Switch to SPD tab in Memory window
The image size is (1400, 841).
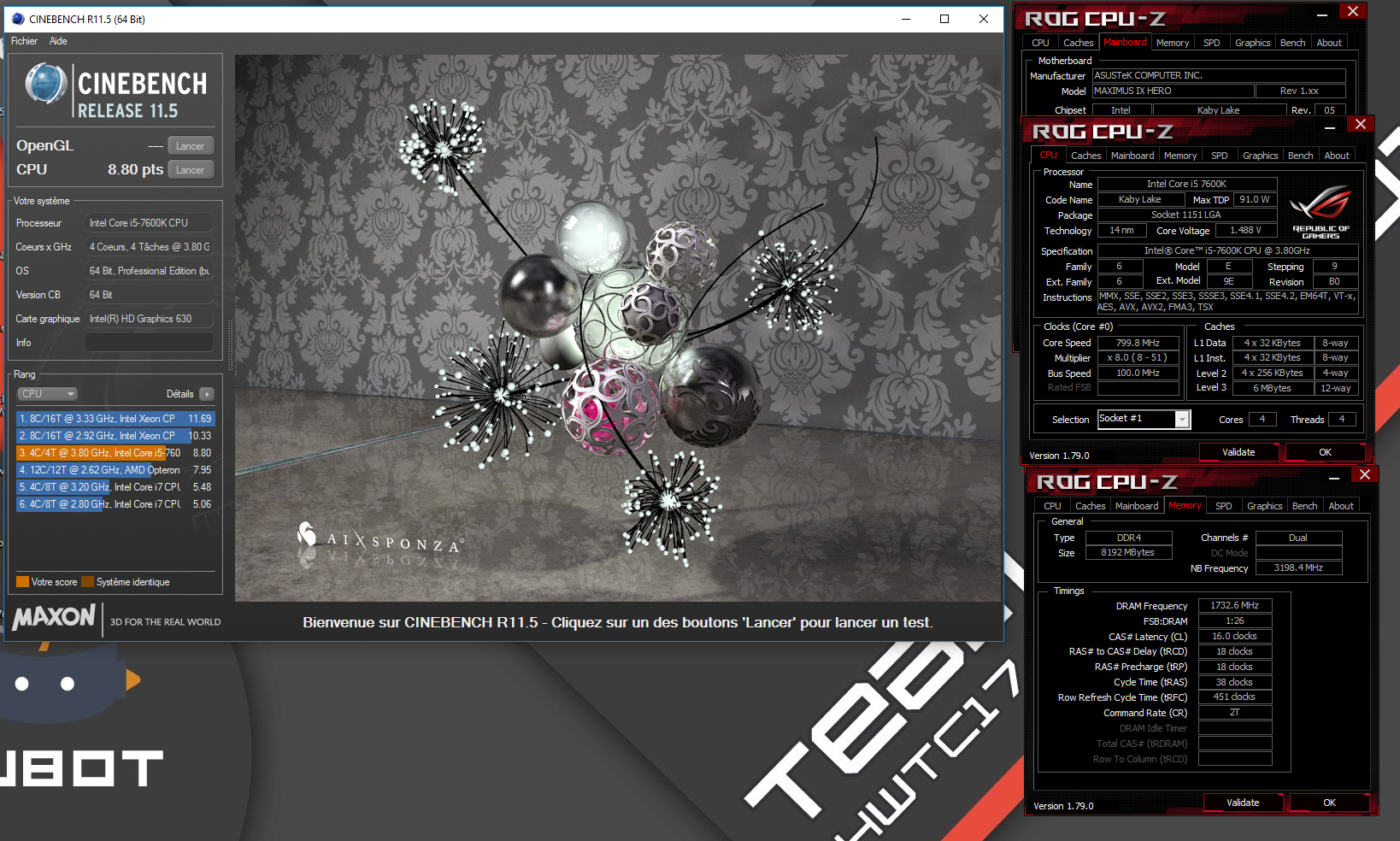(1224, 506)
